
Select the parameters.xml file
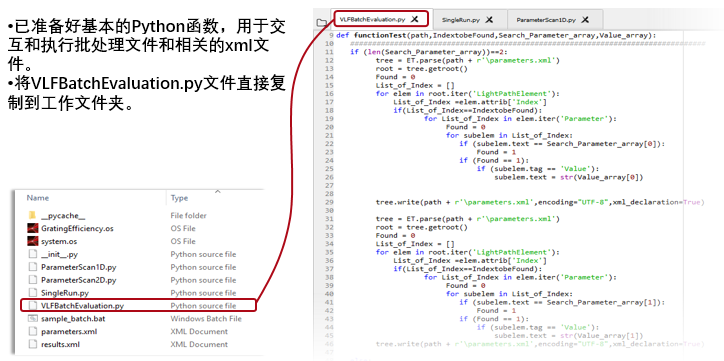pos(69,331)
